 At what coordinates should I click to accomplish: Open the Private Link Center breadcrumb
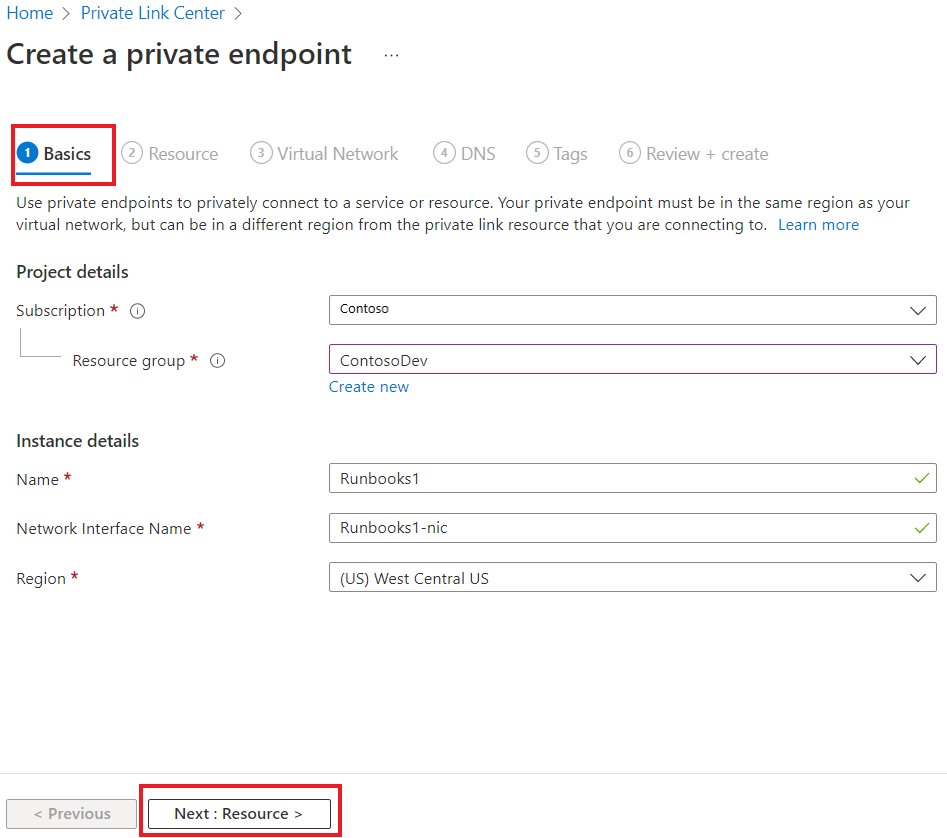[x=153, y=13]
